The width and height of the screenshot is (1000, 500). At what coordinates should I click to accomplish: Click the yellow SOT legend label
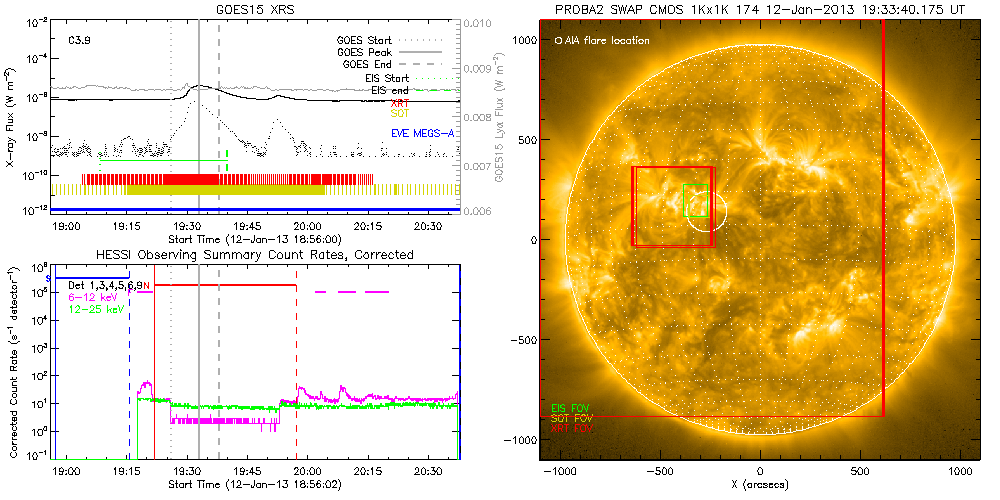pyautogui.click(x=399, y=113)
